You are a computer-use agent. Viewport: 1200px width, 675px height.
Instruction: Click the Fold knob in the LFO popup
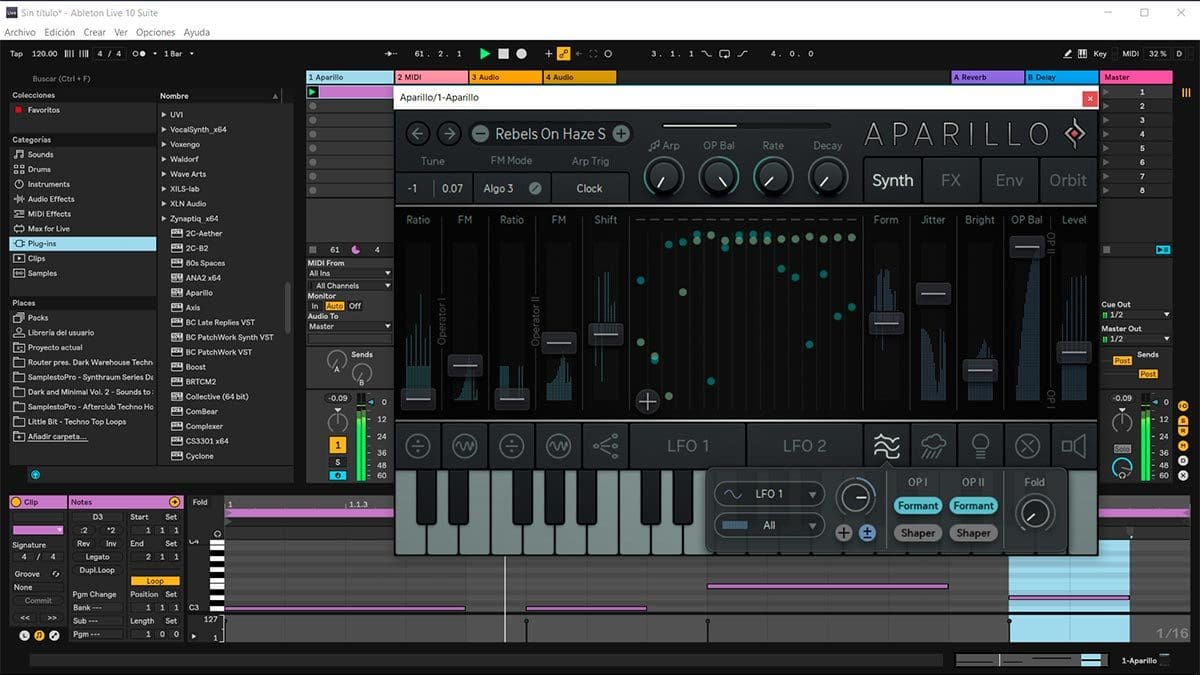pos(1035,514)
